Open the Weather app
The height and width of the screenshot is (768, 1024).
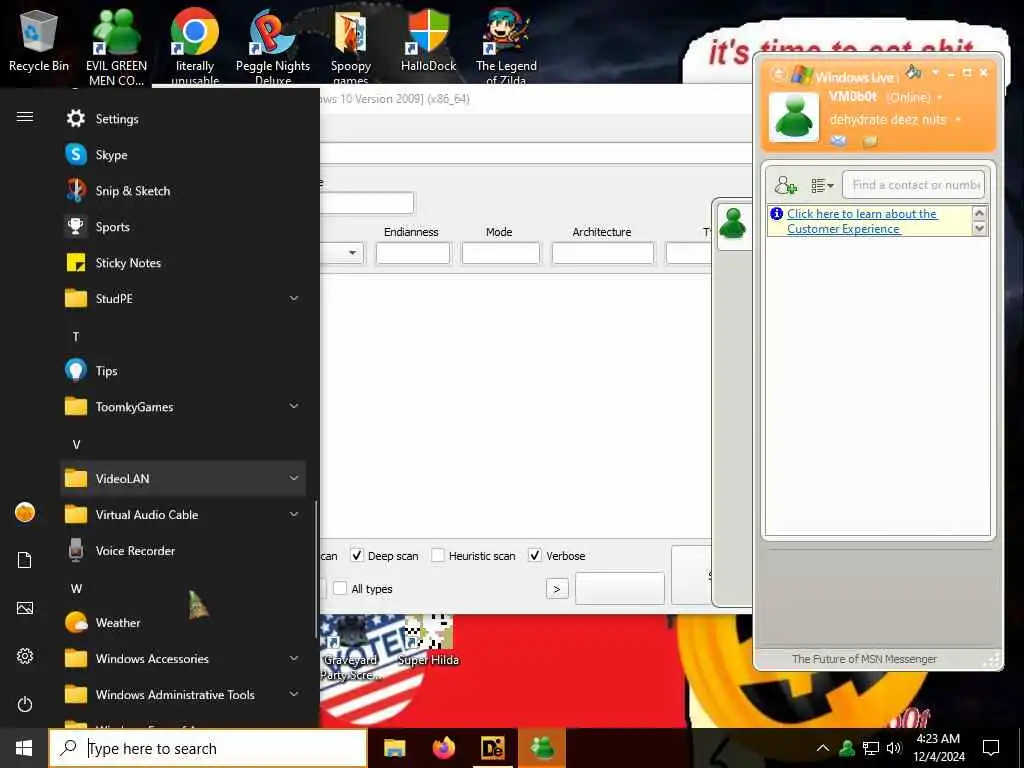[x=183, y=622]
